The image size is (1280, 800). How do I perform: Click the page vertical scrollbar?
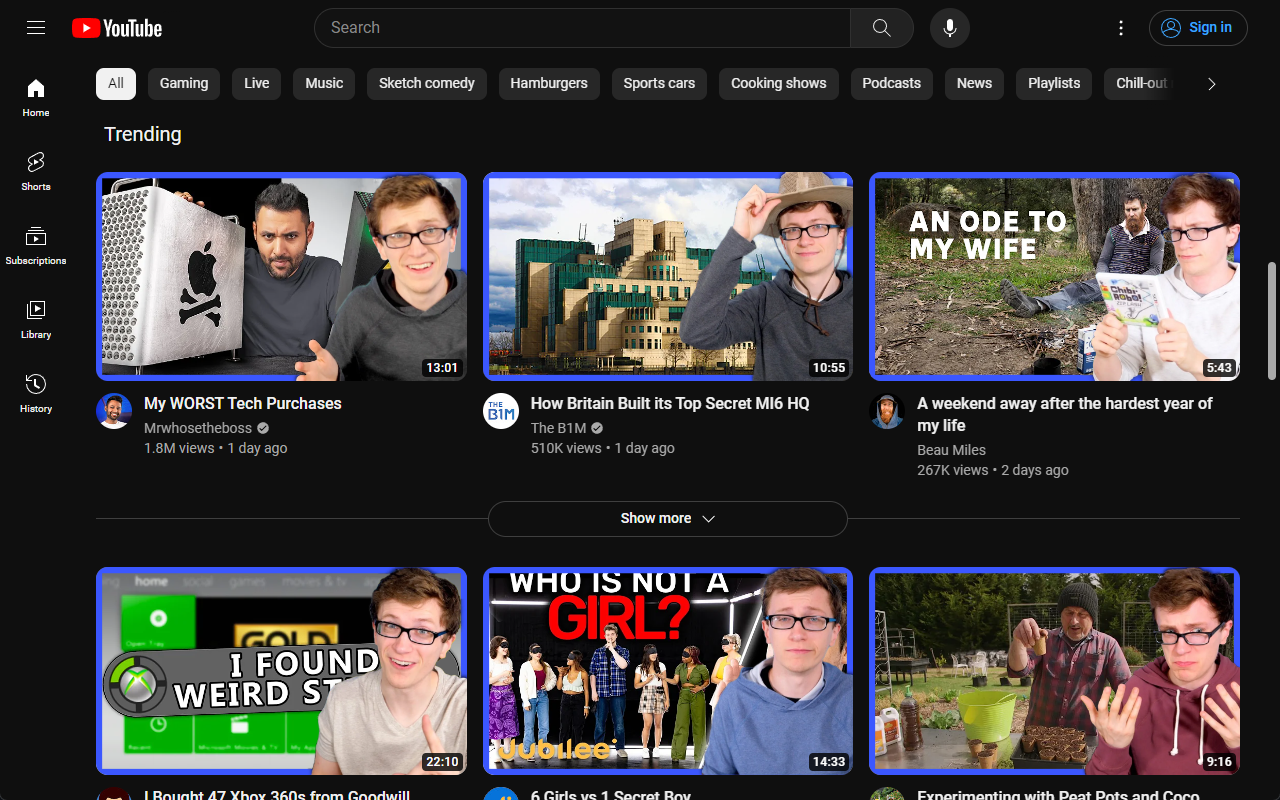pyautogui.click(x=1272, y=321)
